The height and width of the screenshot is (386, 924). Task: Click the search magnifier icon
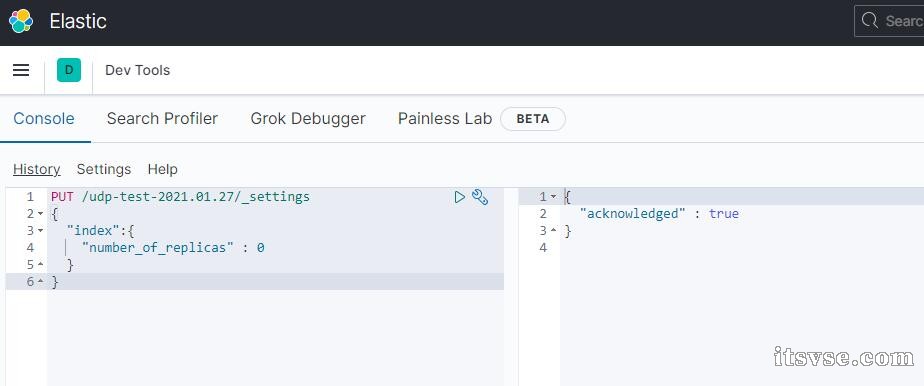(869, 21)
